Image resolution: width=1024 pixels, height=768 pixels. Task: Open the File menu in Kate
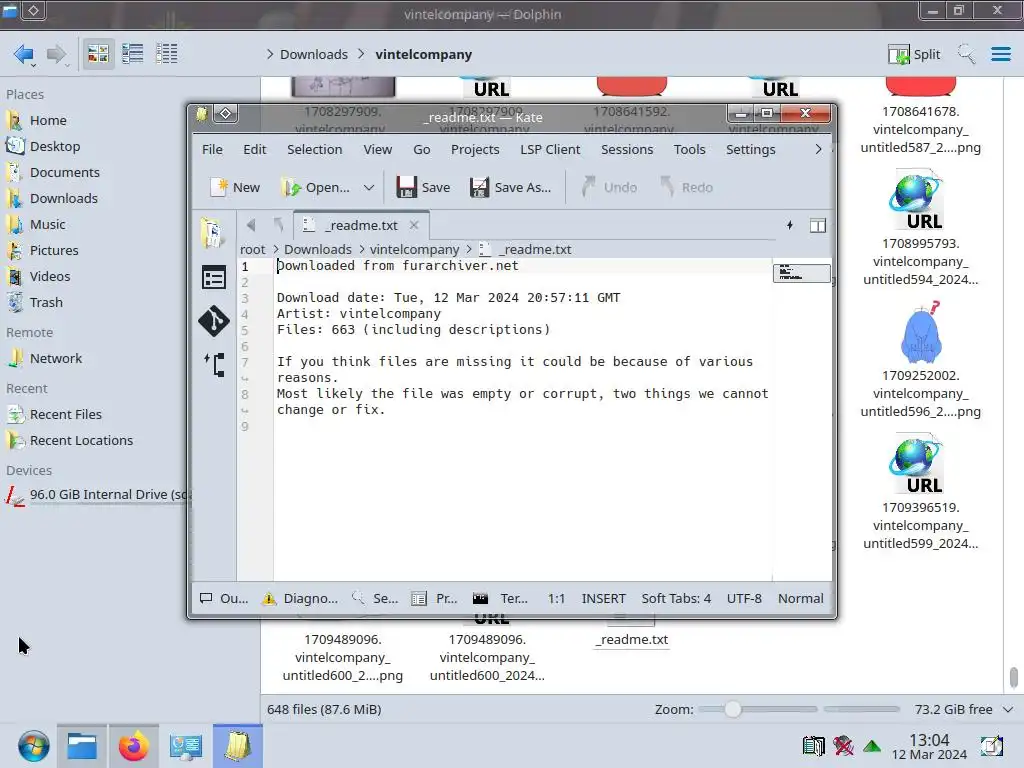click(212, 150)
